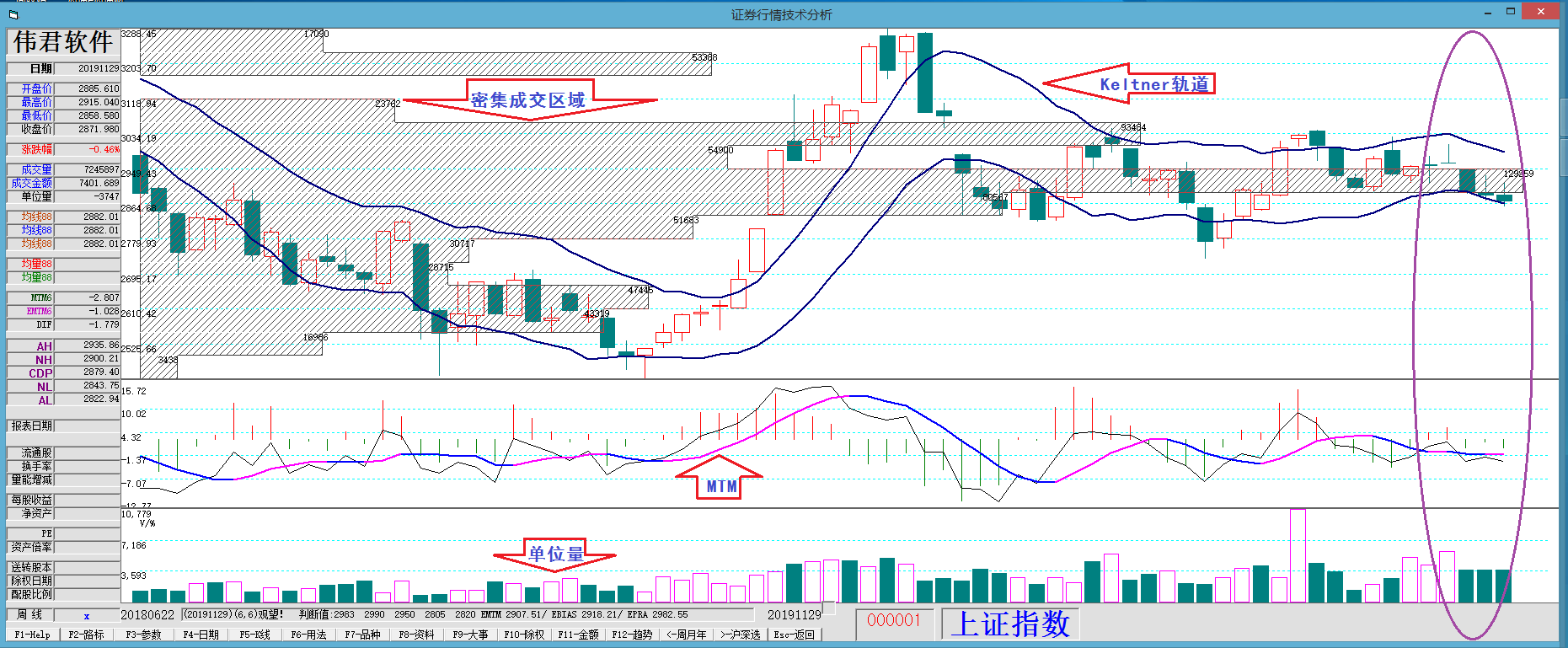Select the F4-日期 date button
Screen dimensions: 1568x648
(x=201, y=635)
